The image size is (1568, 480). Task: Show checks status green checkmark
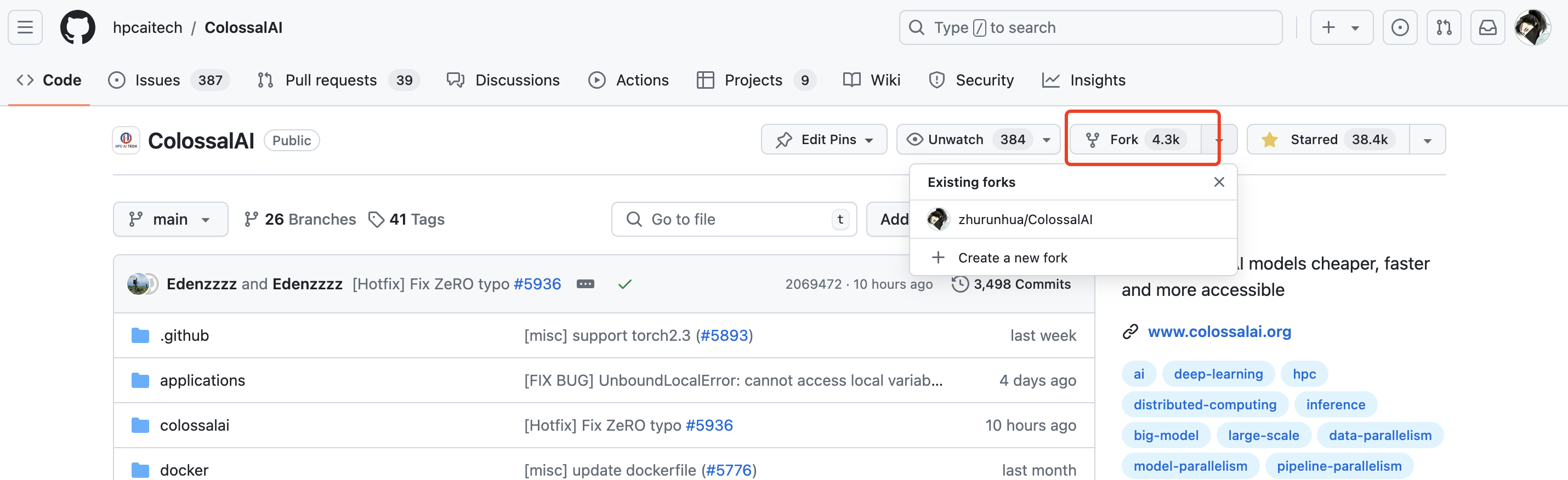624,284
